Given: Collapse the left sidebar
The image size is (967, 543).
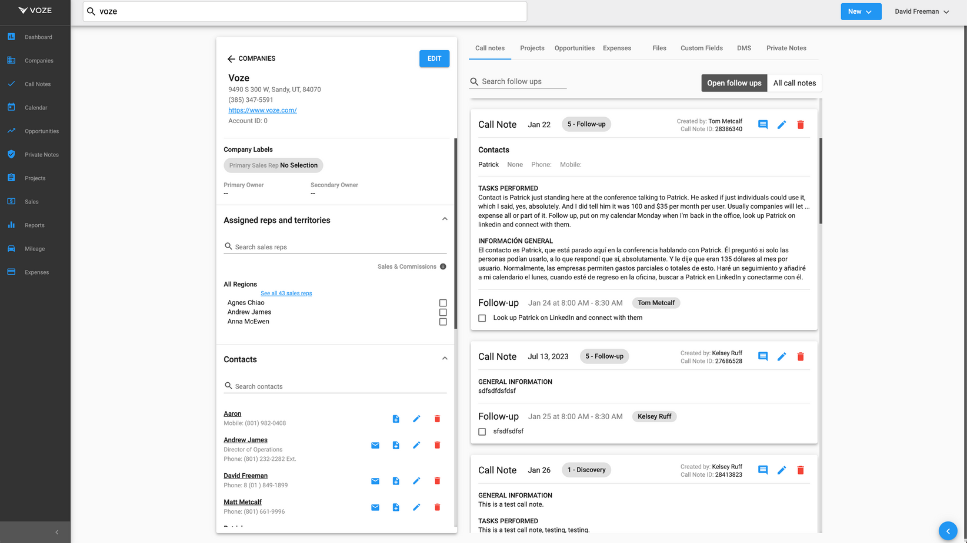Looking at the screenshot, I should coord(57,532).
